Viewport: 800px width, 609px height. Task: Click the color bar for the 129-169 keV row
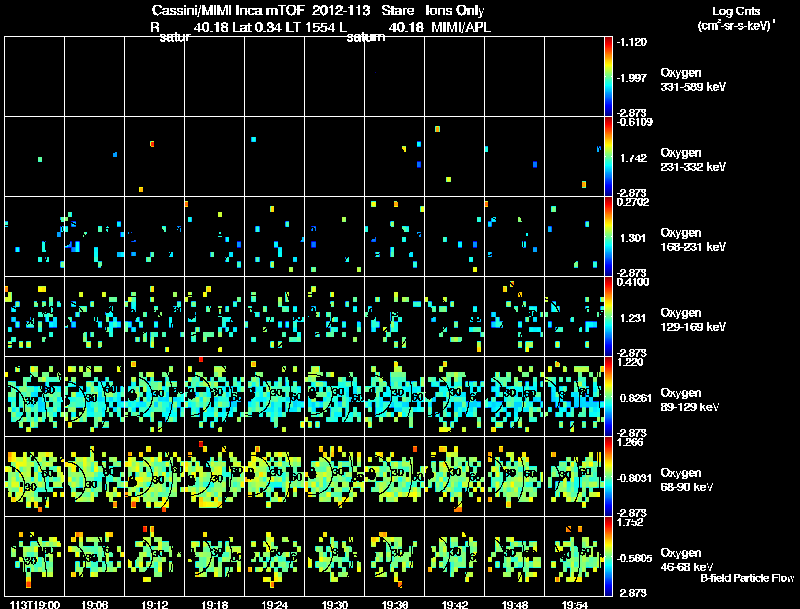(x=608, y=316)
